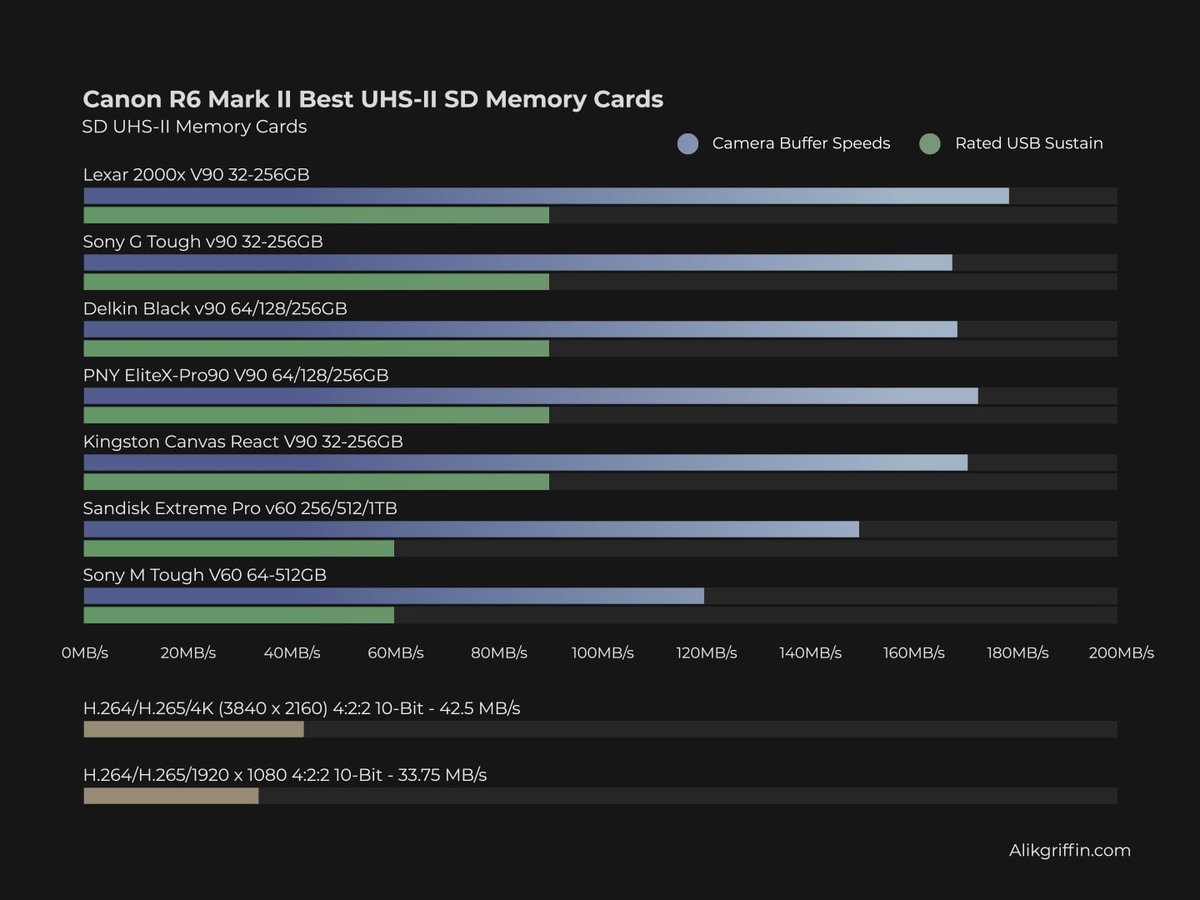This screenshot has width=1200, height=900.
Task: Click the PNY EliteX-Pro90 V90 label
Action: 236,376
